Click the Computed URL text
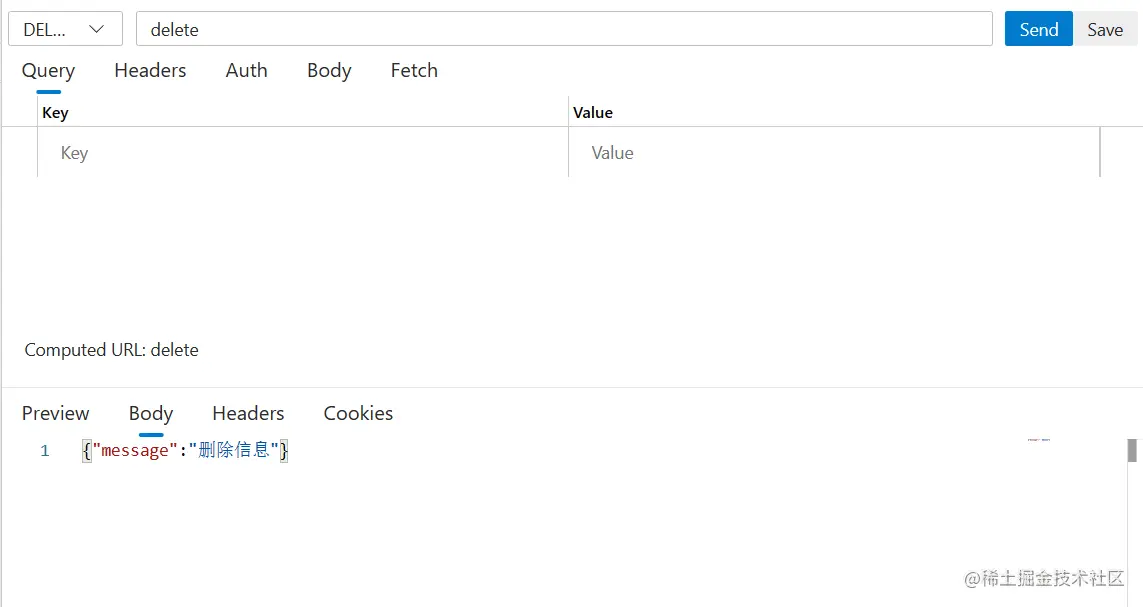 click(x=112, y=350)
